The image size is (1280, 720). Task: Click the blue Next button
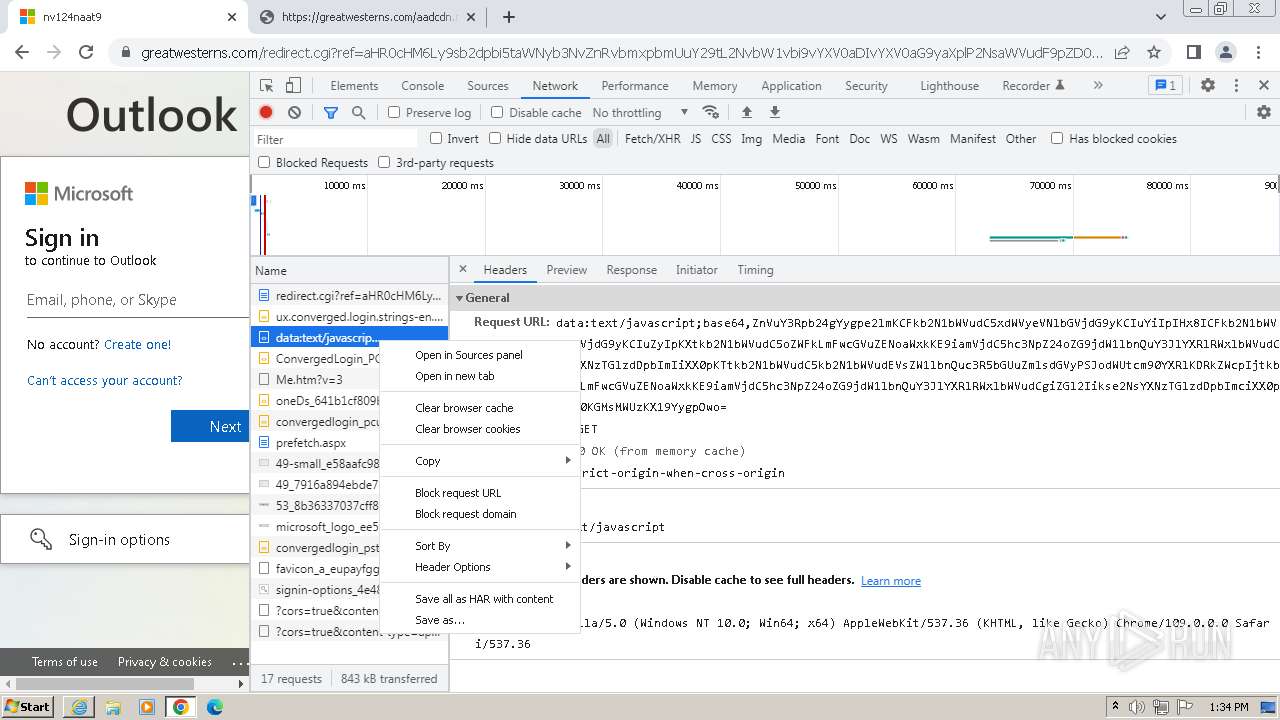(x=210, y=426)
